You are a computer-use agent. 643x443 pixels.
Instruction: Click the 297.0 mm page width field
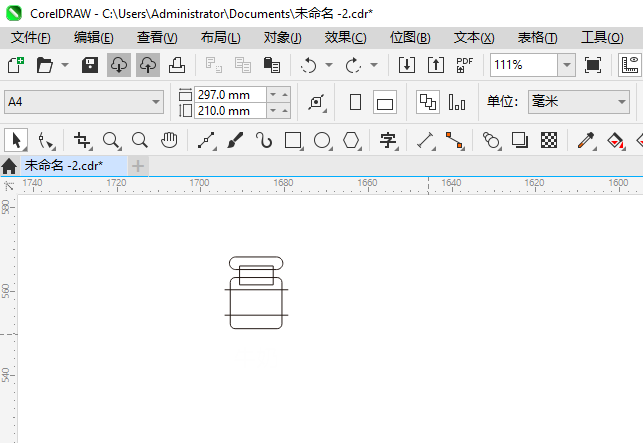click(x=230, y=95)
